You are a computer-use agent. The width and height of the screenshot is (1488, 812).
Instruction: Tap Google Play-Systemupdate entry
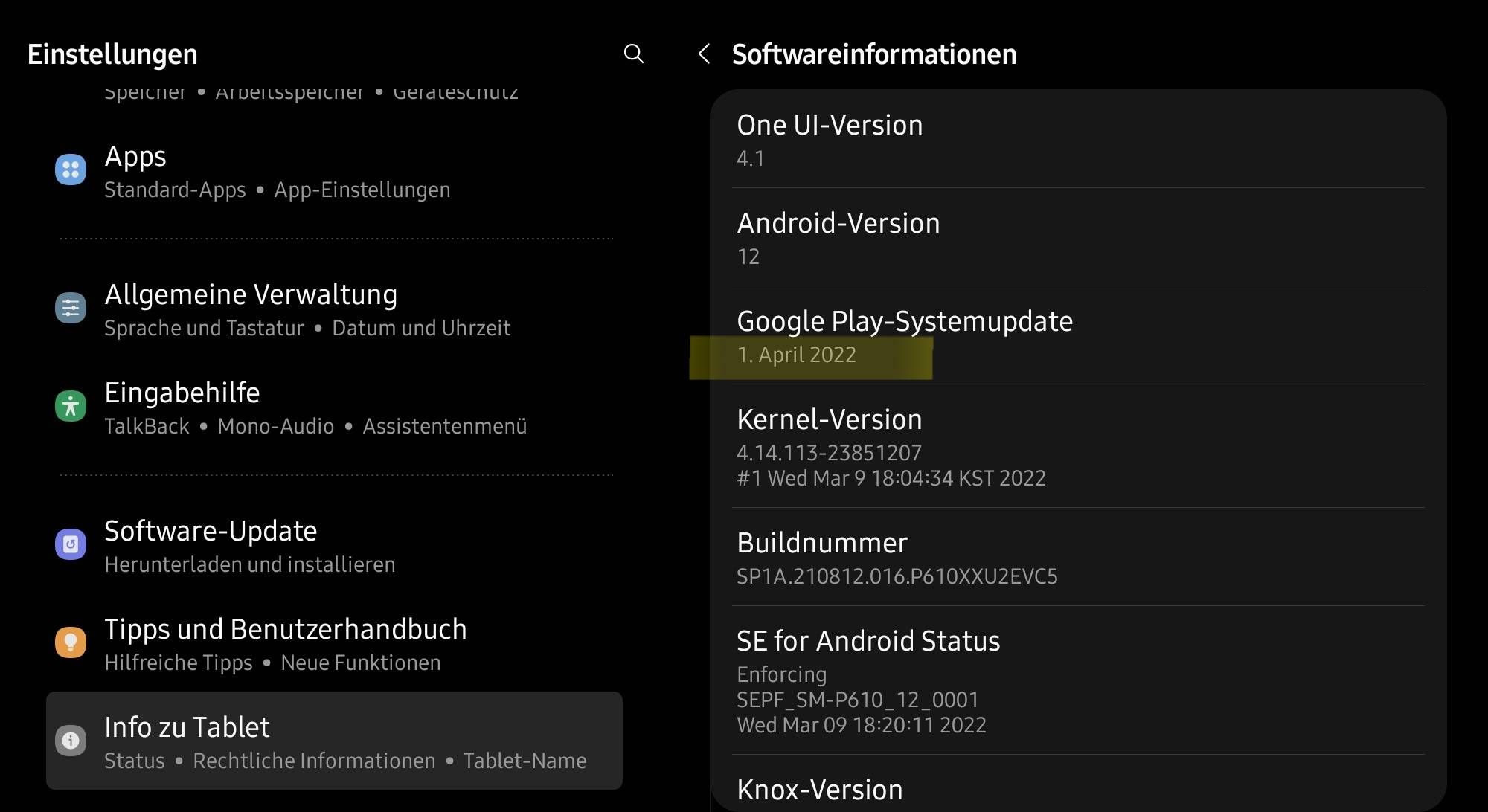(1077, 336)
